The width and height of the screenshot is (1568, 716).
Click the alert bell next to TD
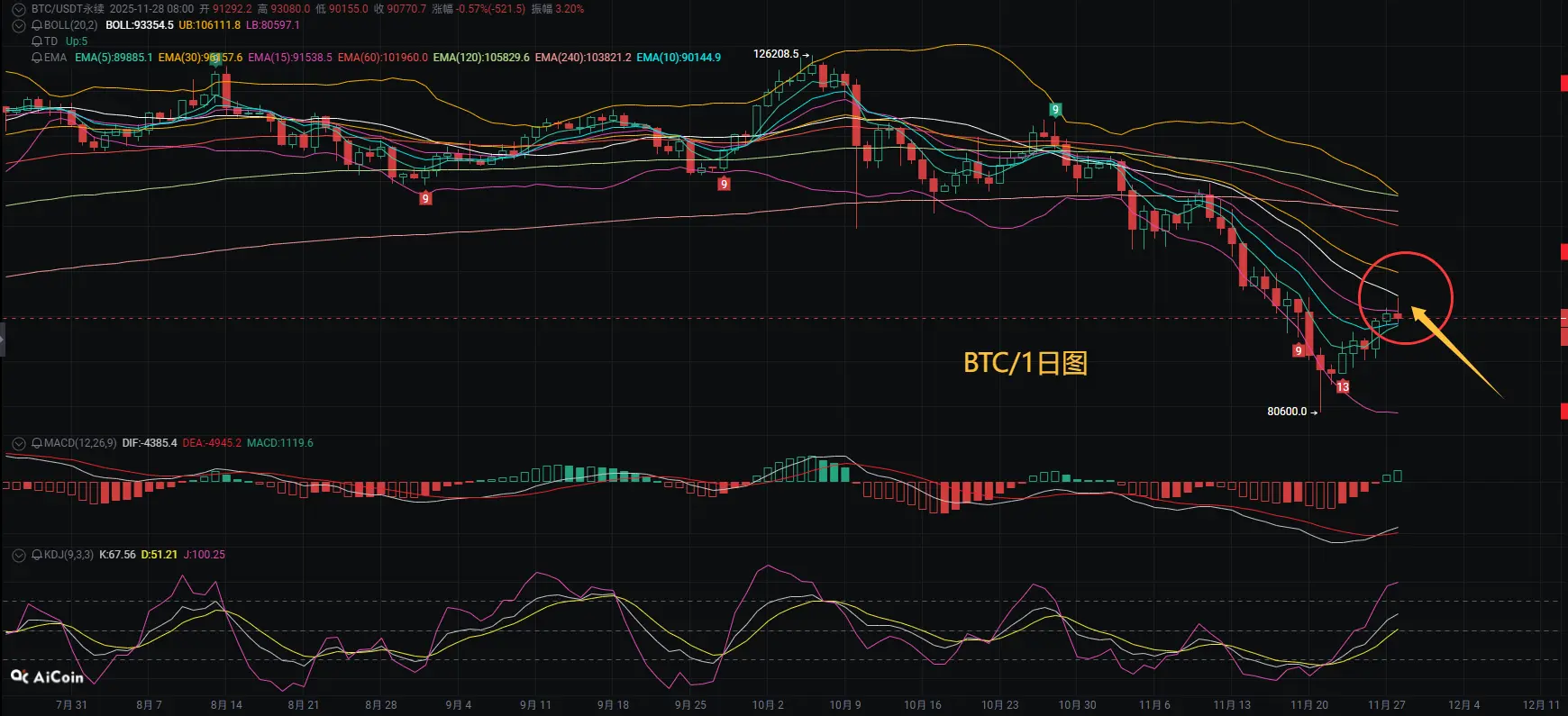pos(37,41)
